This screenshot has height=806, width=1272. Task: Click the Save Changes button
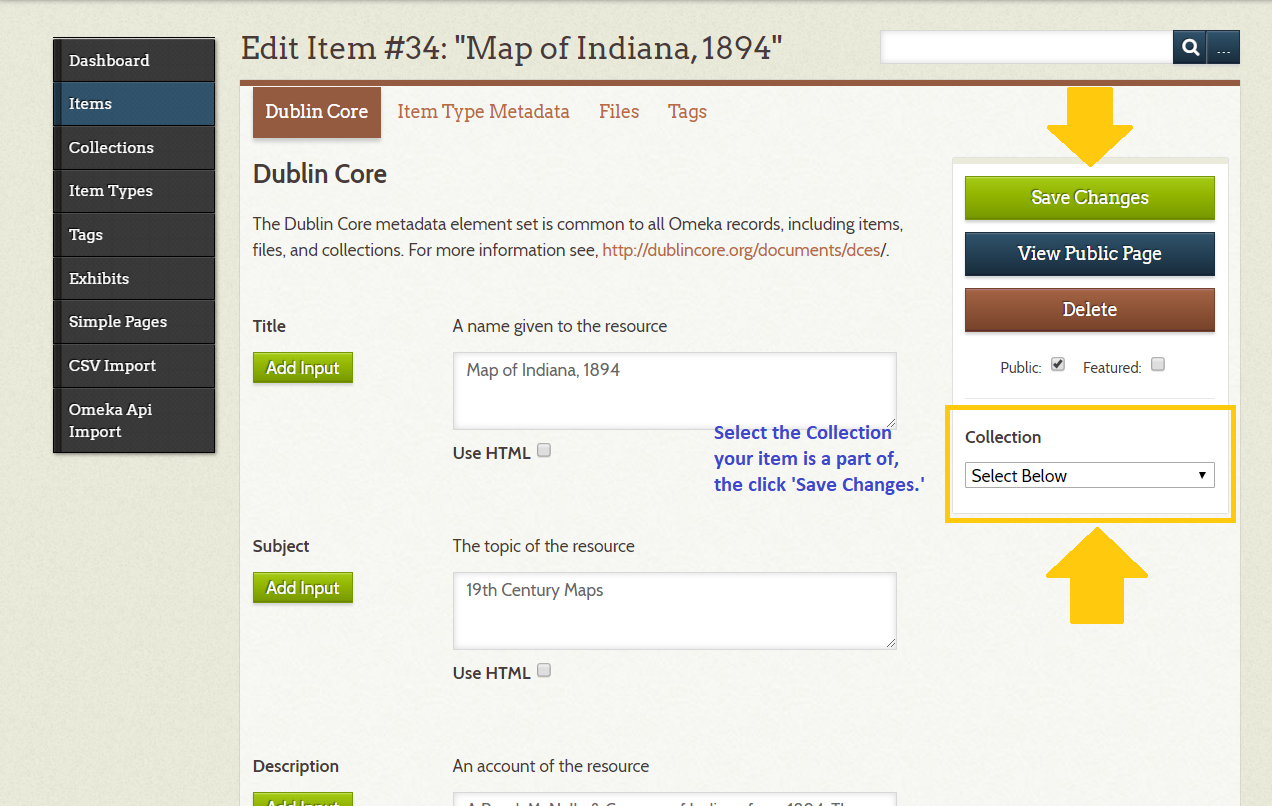pos(1090,198)
